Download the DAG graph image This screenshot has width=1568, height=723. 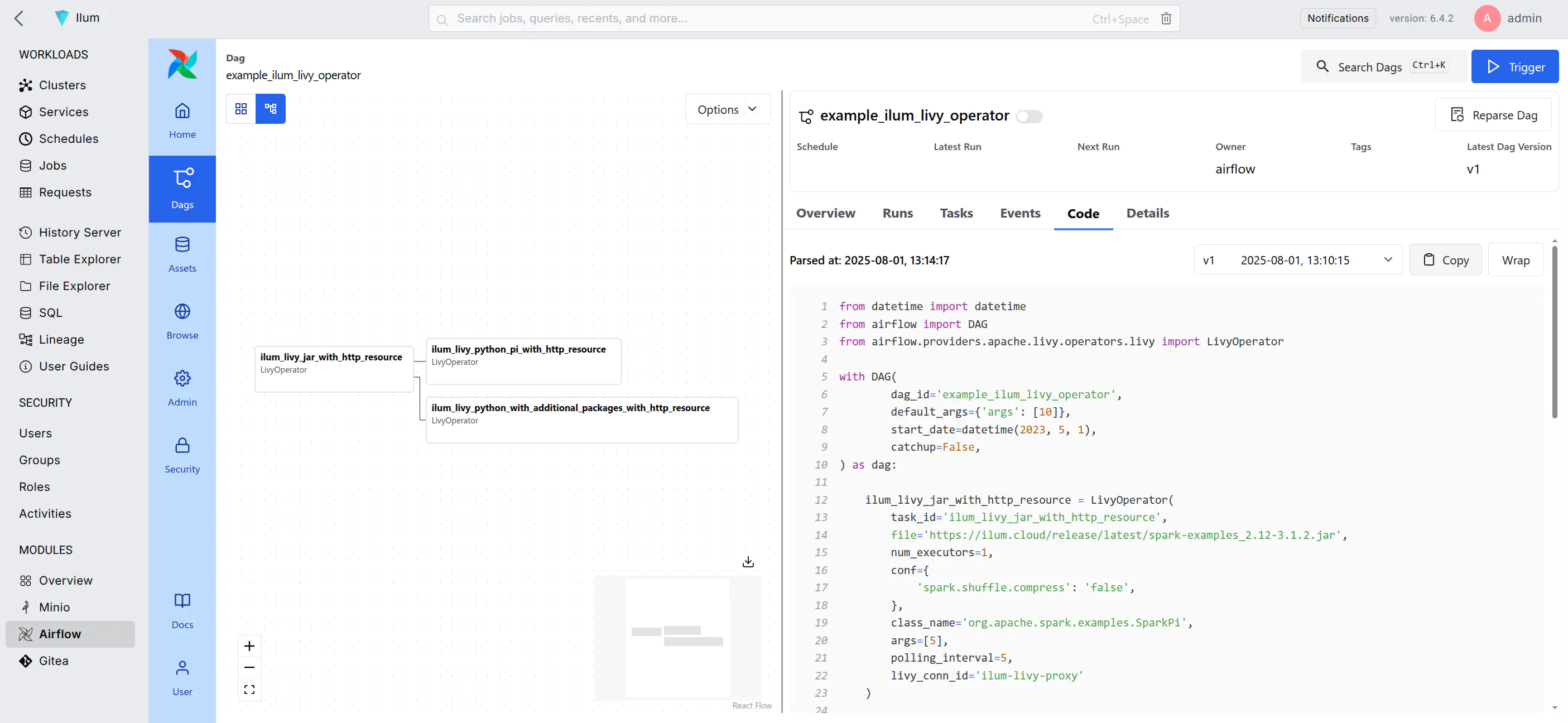click(748, 561)
